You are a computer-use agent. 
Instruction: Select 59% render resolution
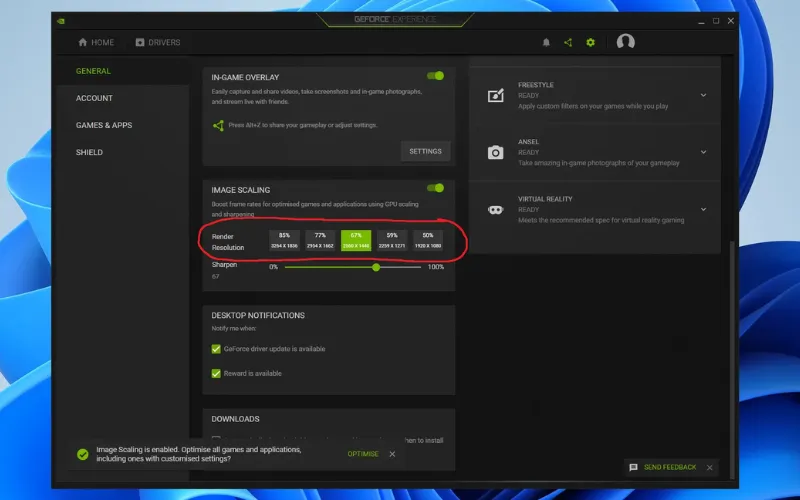coord(392,240)
